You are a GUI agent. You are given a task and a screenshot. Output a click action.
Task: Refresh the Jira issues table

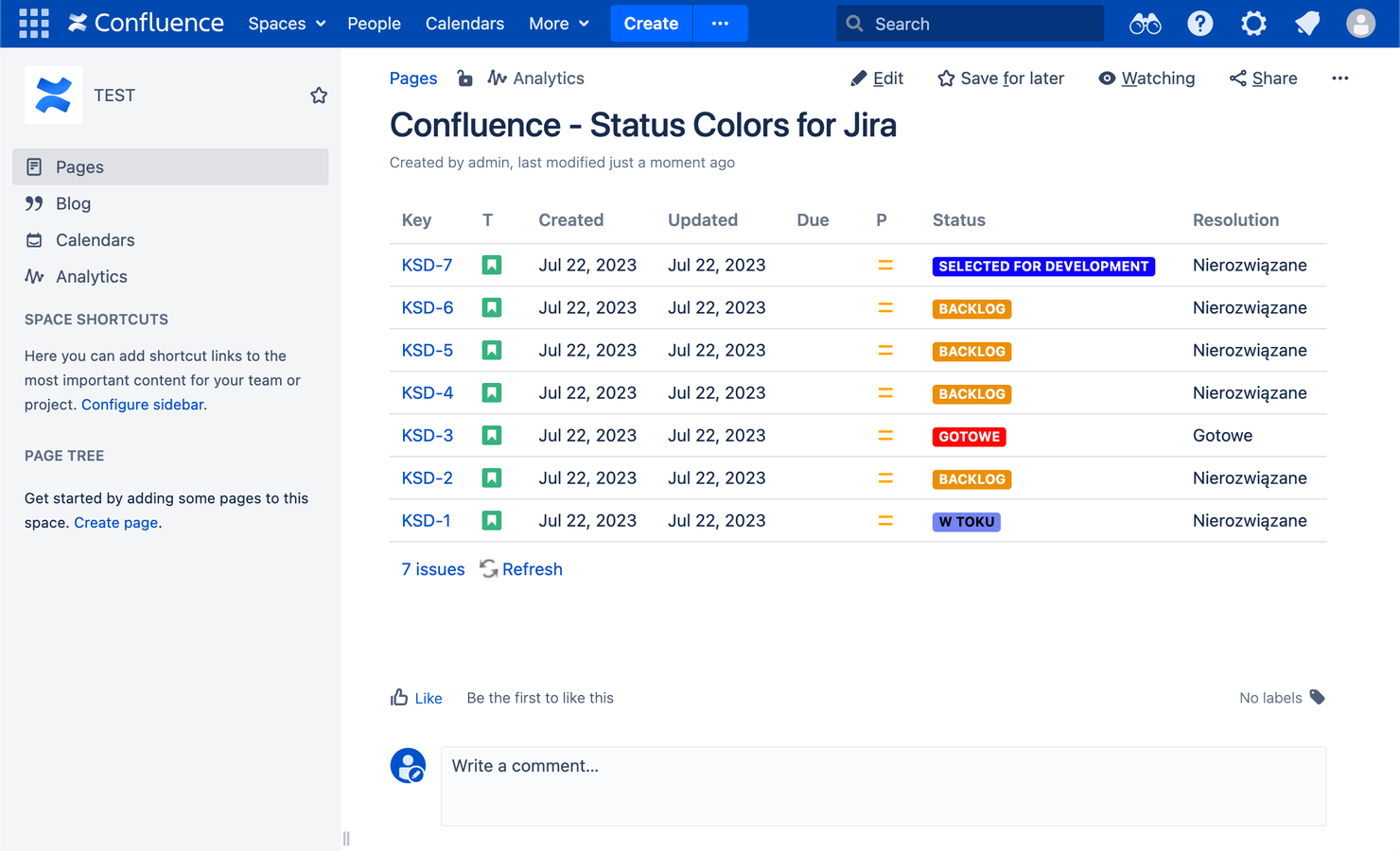pyautogui.click(x=521, y=569)
